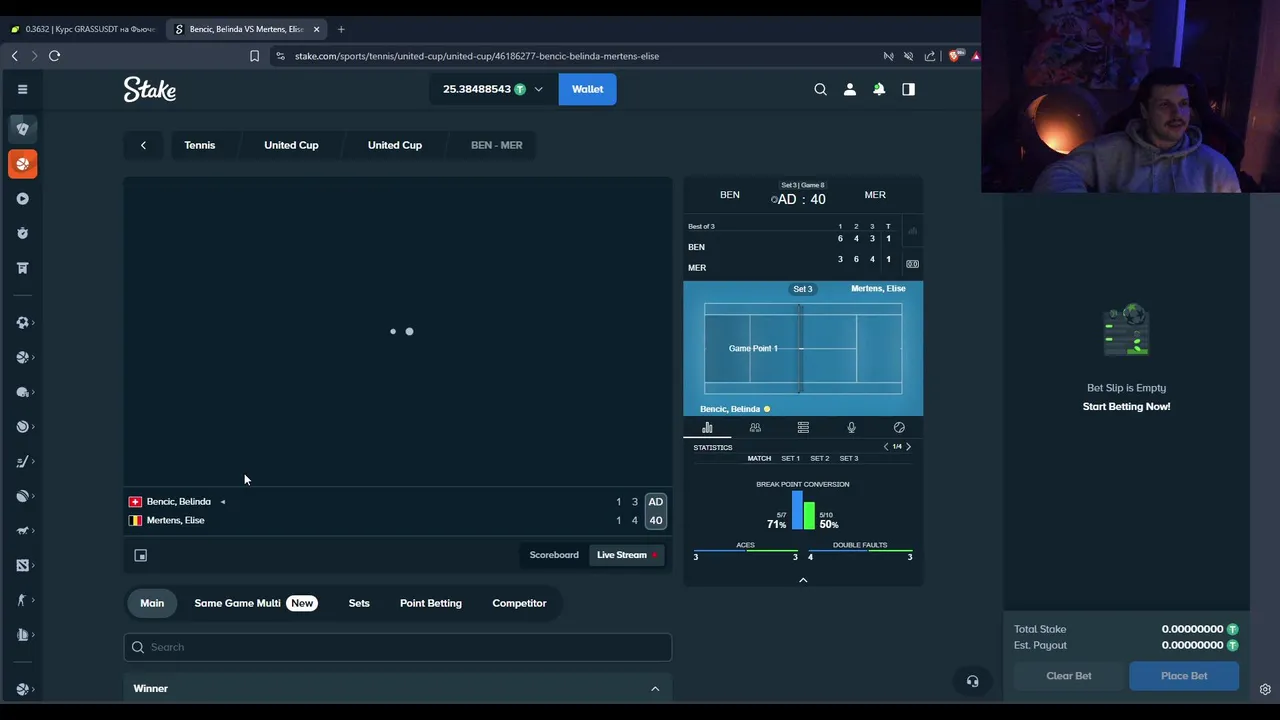This screenshot has width=1280, height=720.
Task: Switch to the GRASSUSDT browser tab
Action: 83,29
